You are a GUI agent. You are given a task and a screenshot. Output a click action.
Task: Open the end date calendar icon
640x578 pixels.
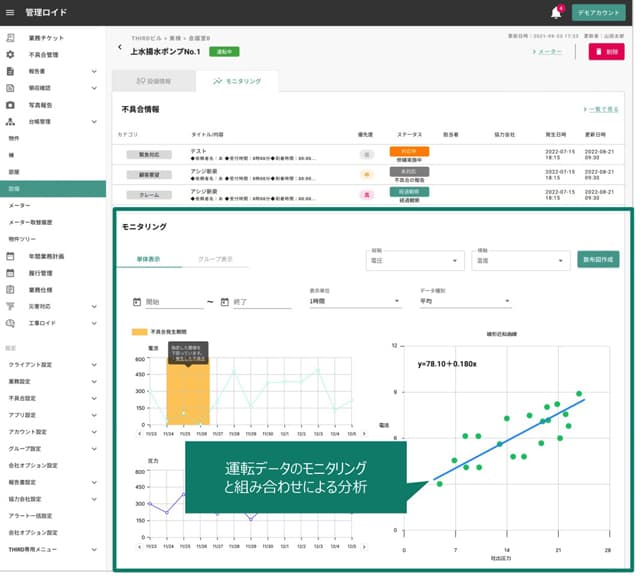point(224,302)
